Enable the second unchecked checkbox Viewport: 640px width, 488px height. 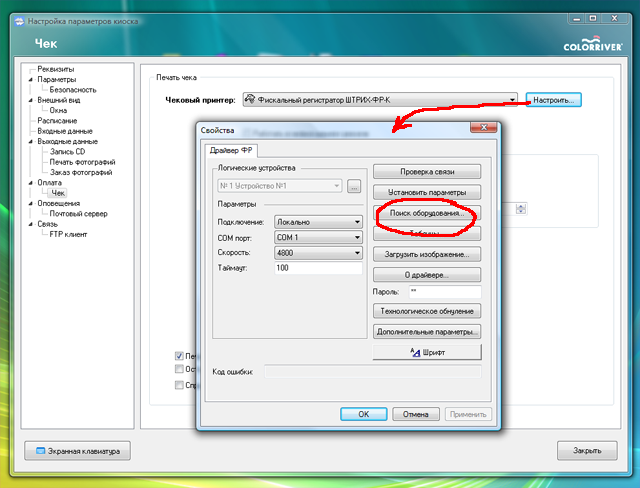(x=180, y=369)
